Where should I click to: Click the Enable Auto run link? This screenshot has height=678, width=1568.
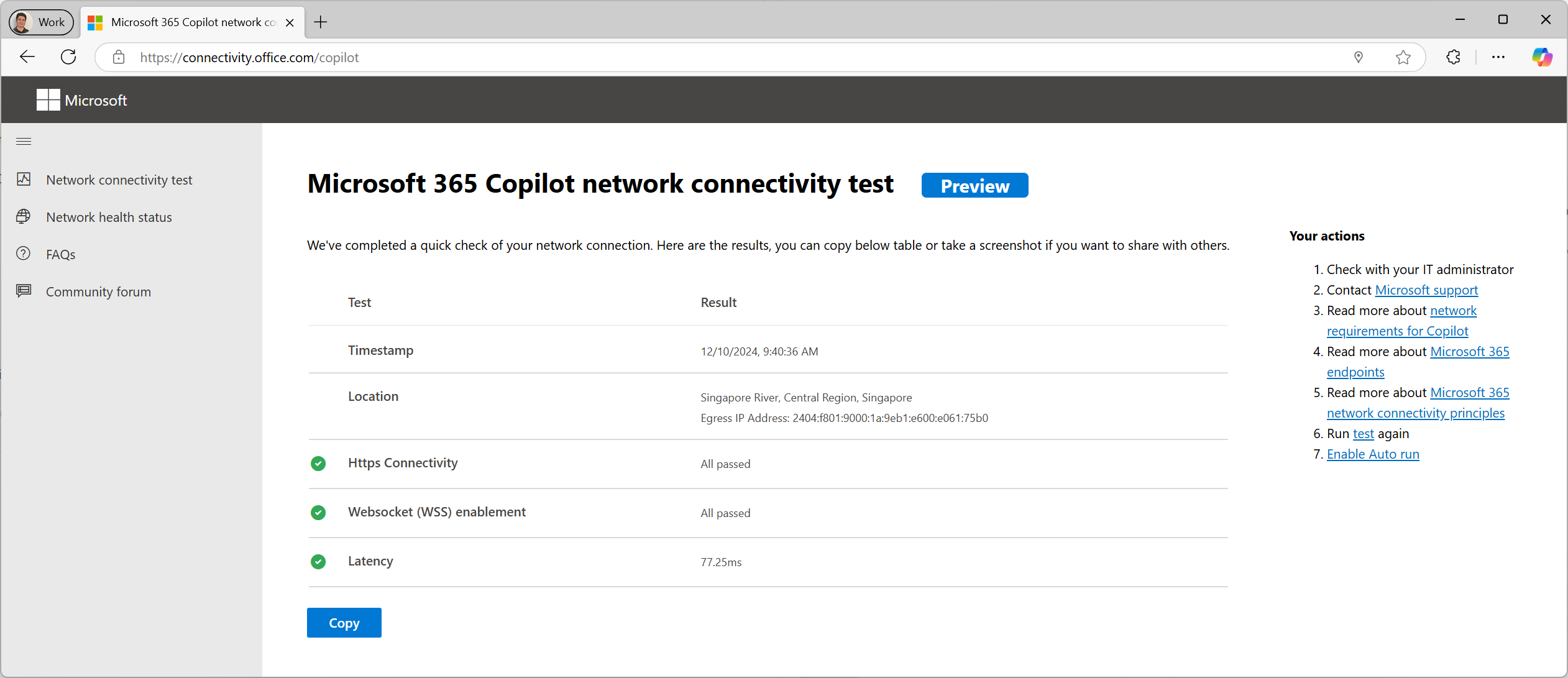click(x=1373, y=454)
